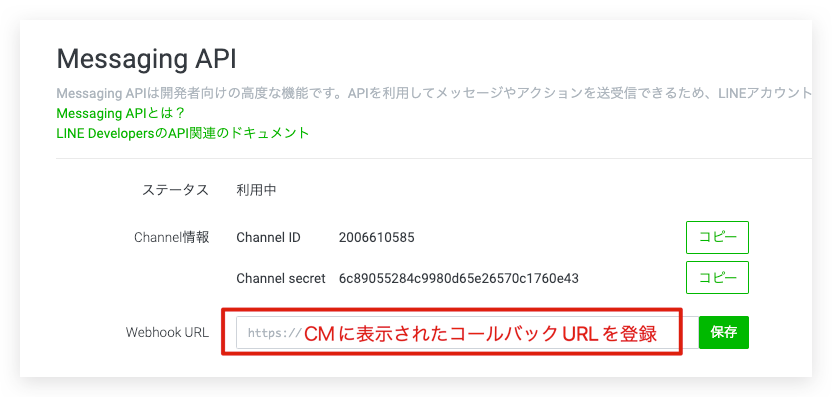Select the Channel ID value 2006610585
Screen dimensions: 832x397
pyautogui.click(x=376, y=238)
